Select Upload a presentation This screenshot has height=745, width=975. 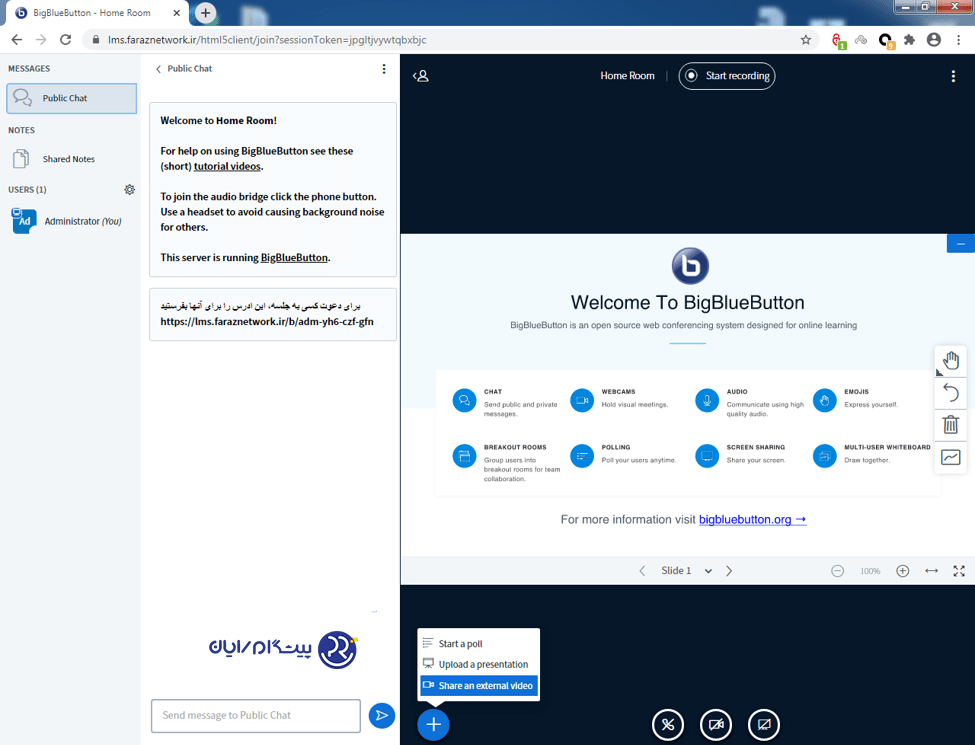click(x=479, y=664)
